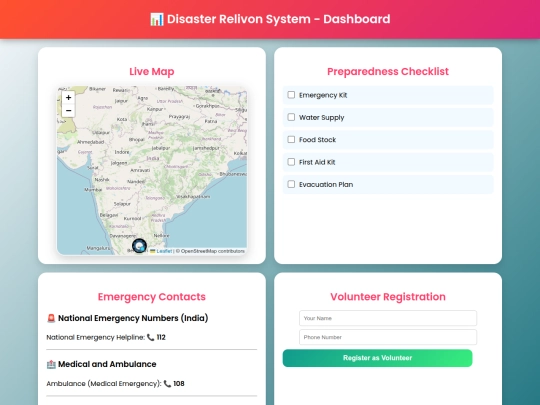Click the bar chart icon in header
The width and height of the screenshot is (540, 405).
click(x=157, y=19)
